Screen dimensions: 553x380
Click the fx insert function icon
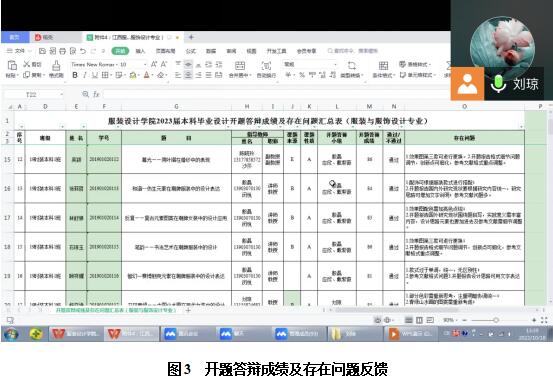[96, 94]
